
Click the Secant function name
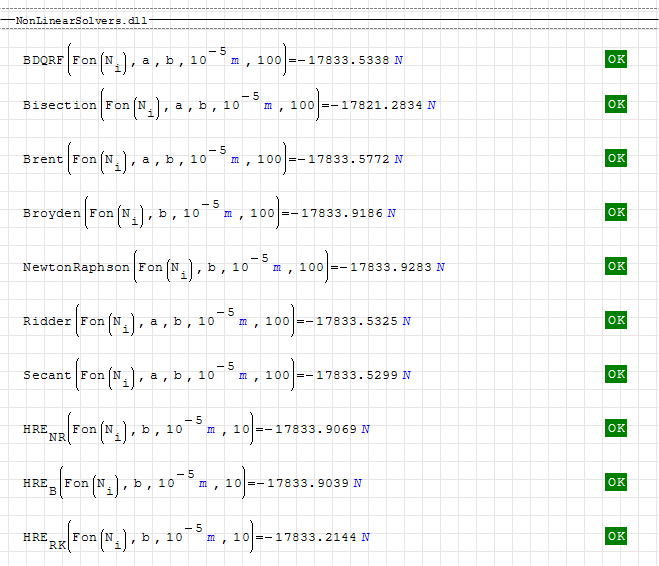[47, 375]
